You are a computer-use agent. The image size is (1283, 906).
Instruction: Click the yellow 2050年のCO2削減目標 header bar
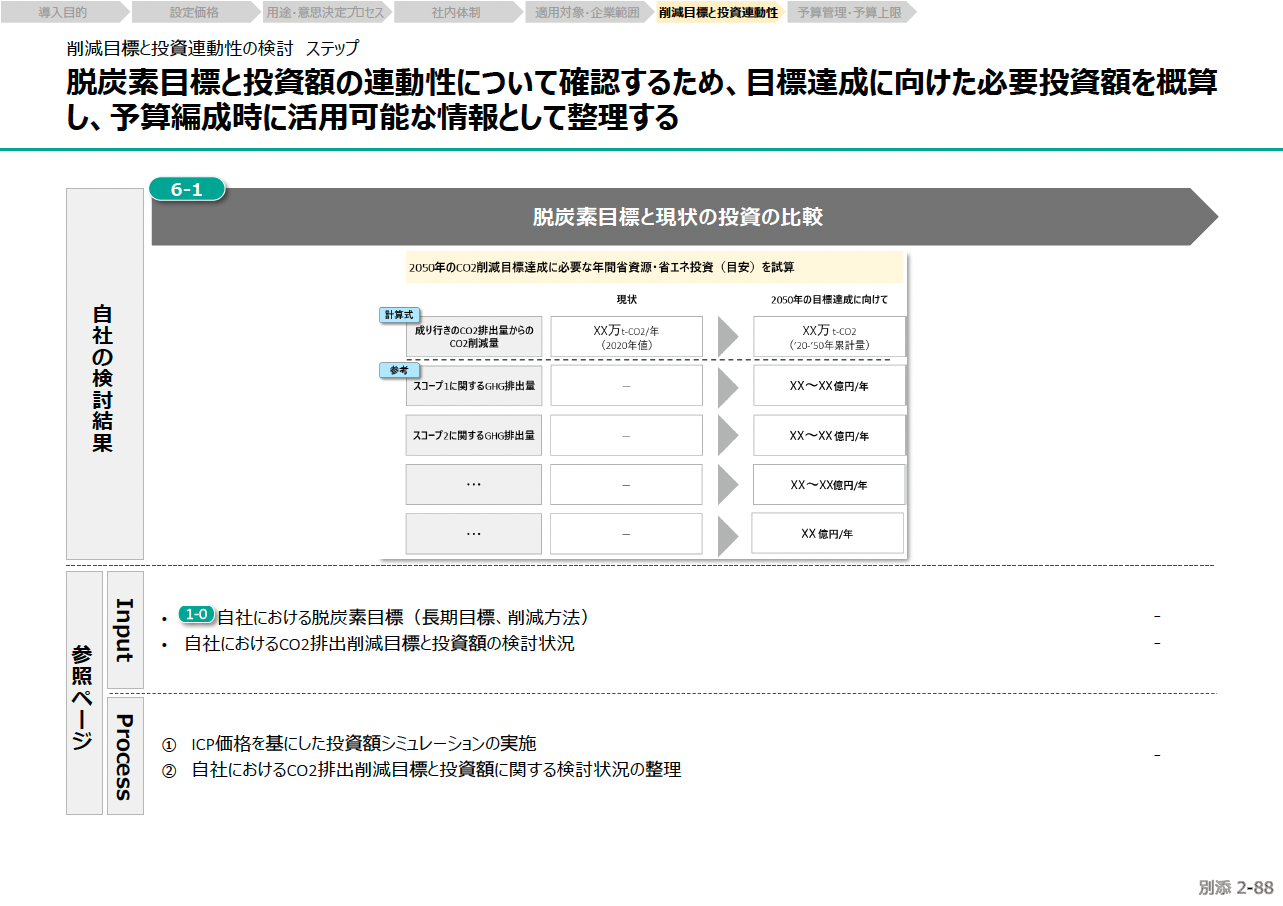coord(642,268)
